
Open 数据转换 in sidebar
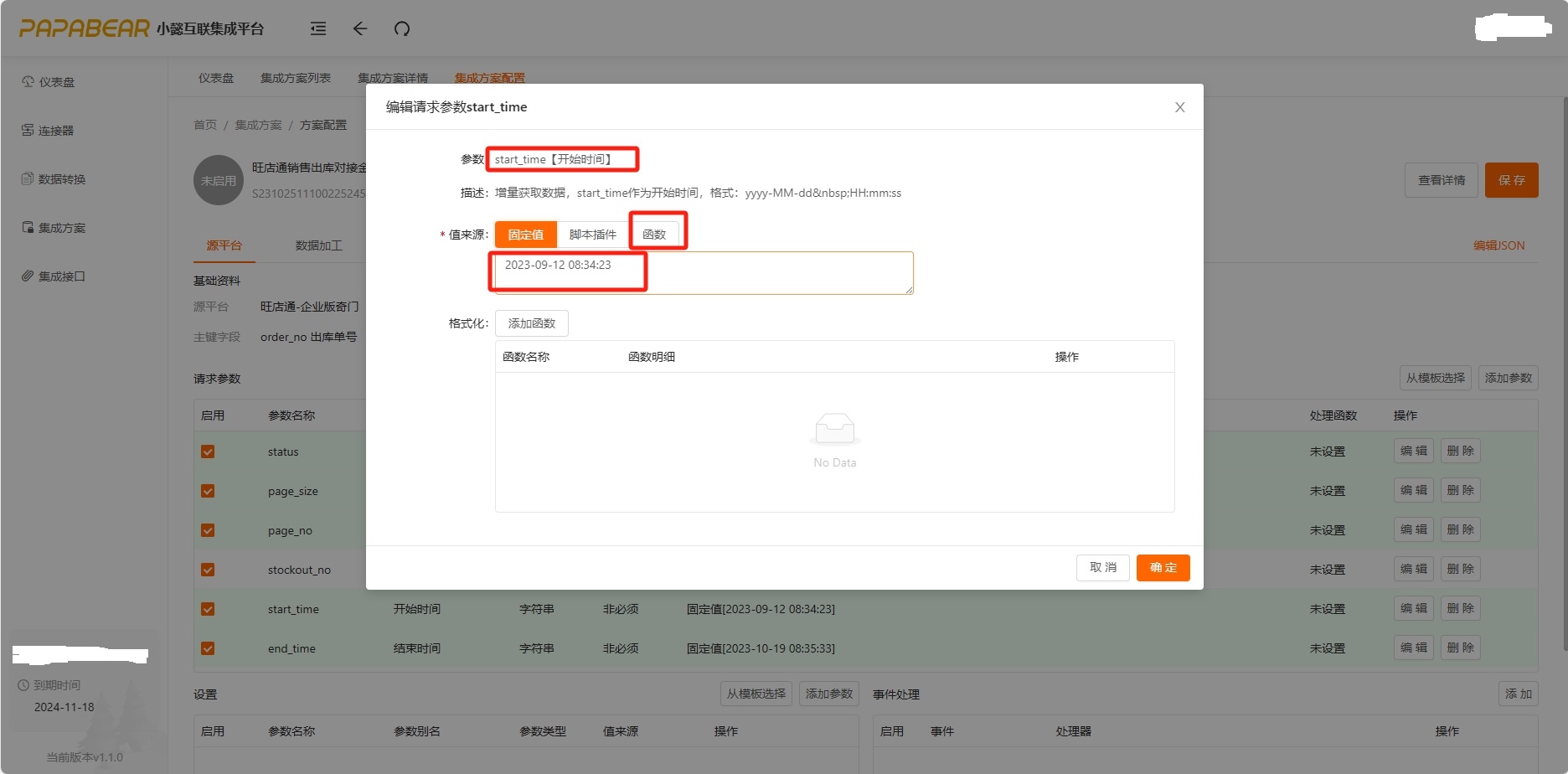click(x=61, y=179)
